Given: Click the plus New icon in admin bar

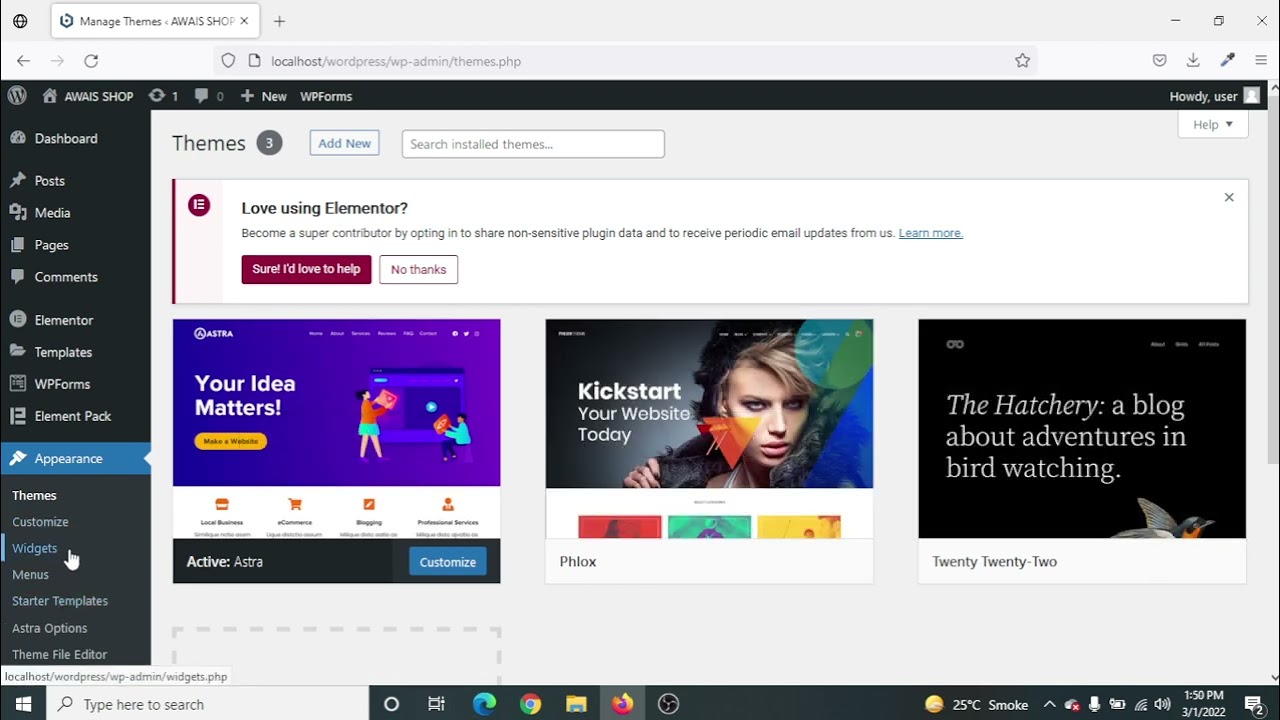Looking at the screenshot, I should 247,96.
